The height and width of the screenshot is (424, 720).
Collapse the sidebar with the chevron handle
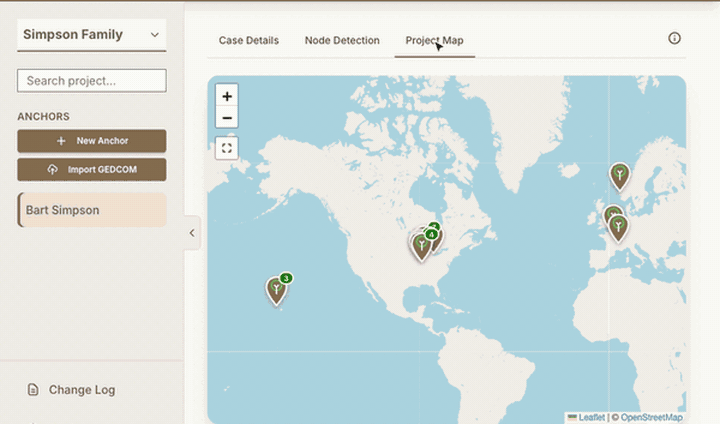click(x=192, y=233)
